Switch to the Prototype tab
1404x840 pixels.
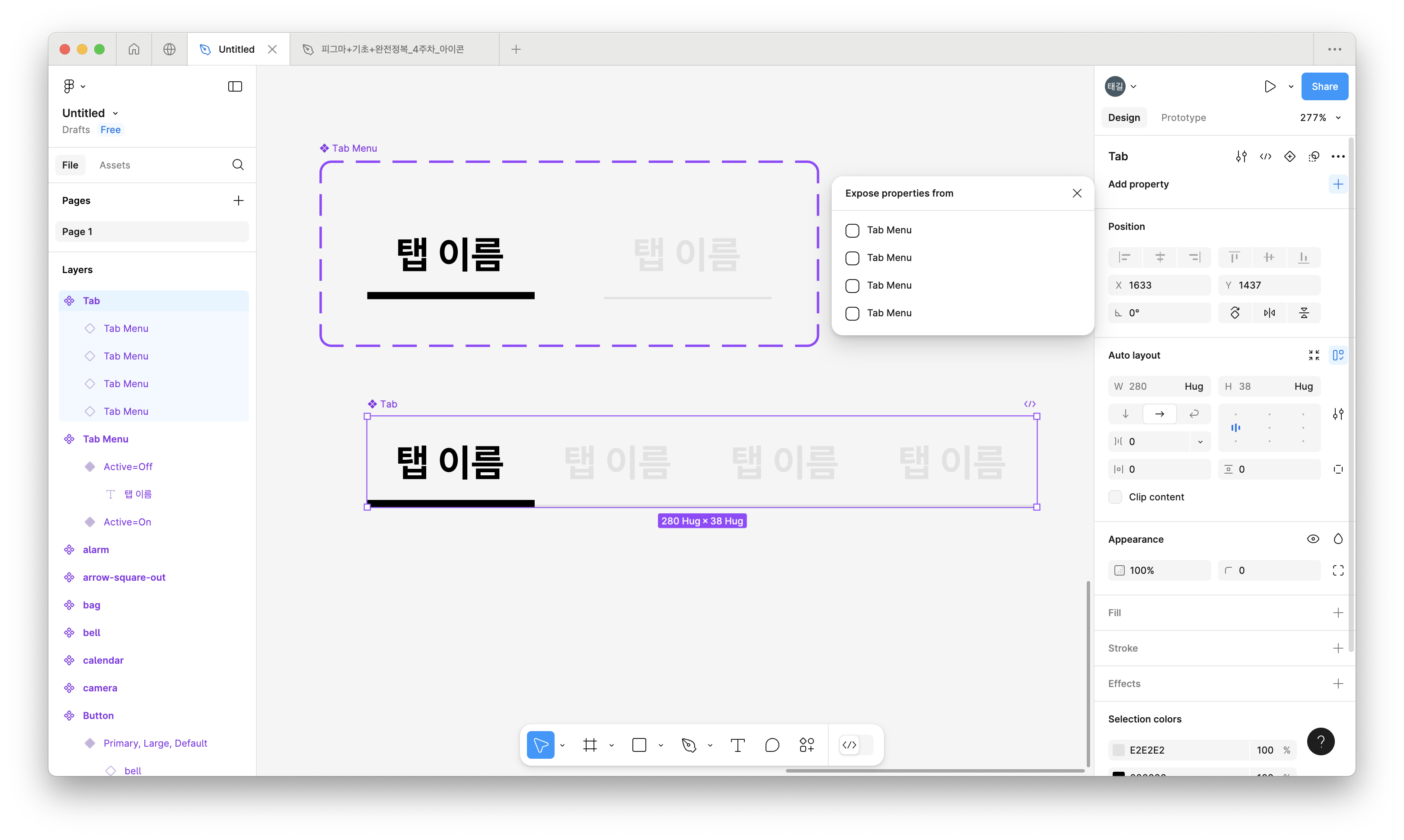coord(1183,118)
